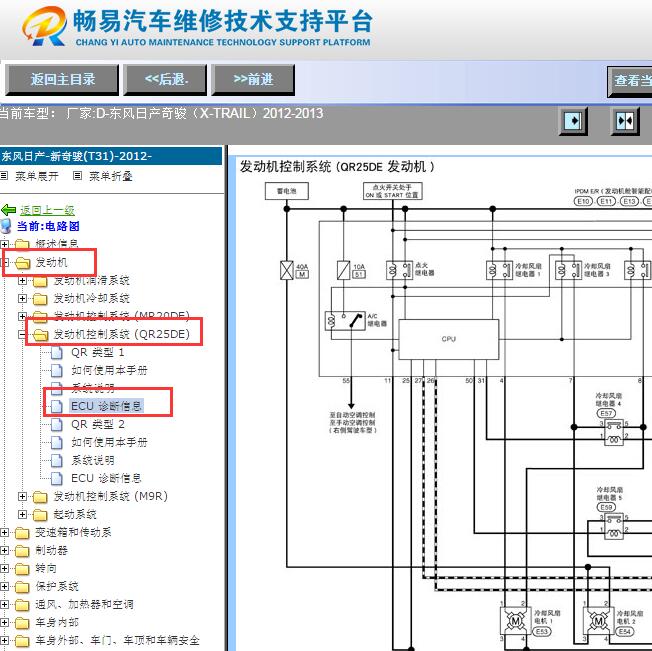Viewport: 652px width, 651px height.
Task: Expand the 发动机控制系统 (M9R) node
Action: tap(22, 496)
